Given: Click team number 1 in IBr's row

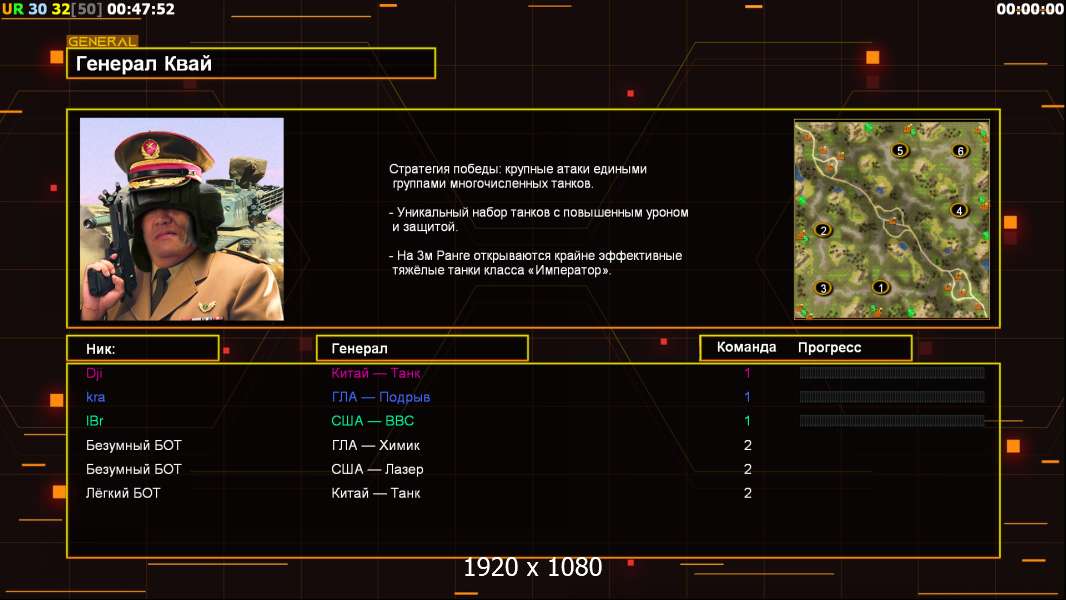Looking at the screenshot, I should click(x=747, y=421).
